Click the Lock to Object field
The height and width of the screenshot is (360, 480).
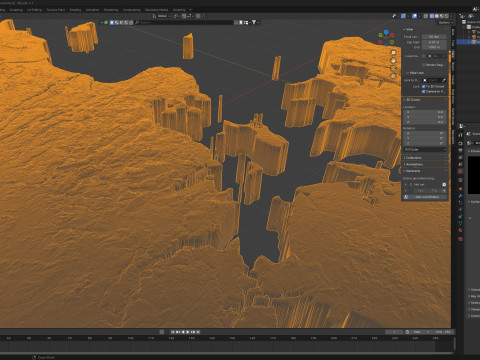click(x=434, y=80)
